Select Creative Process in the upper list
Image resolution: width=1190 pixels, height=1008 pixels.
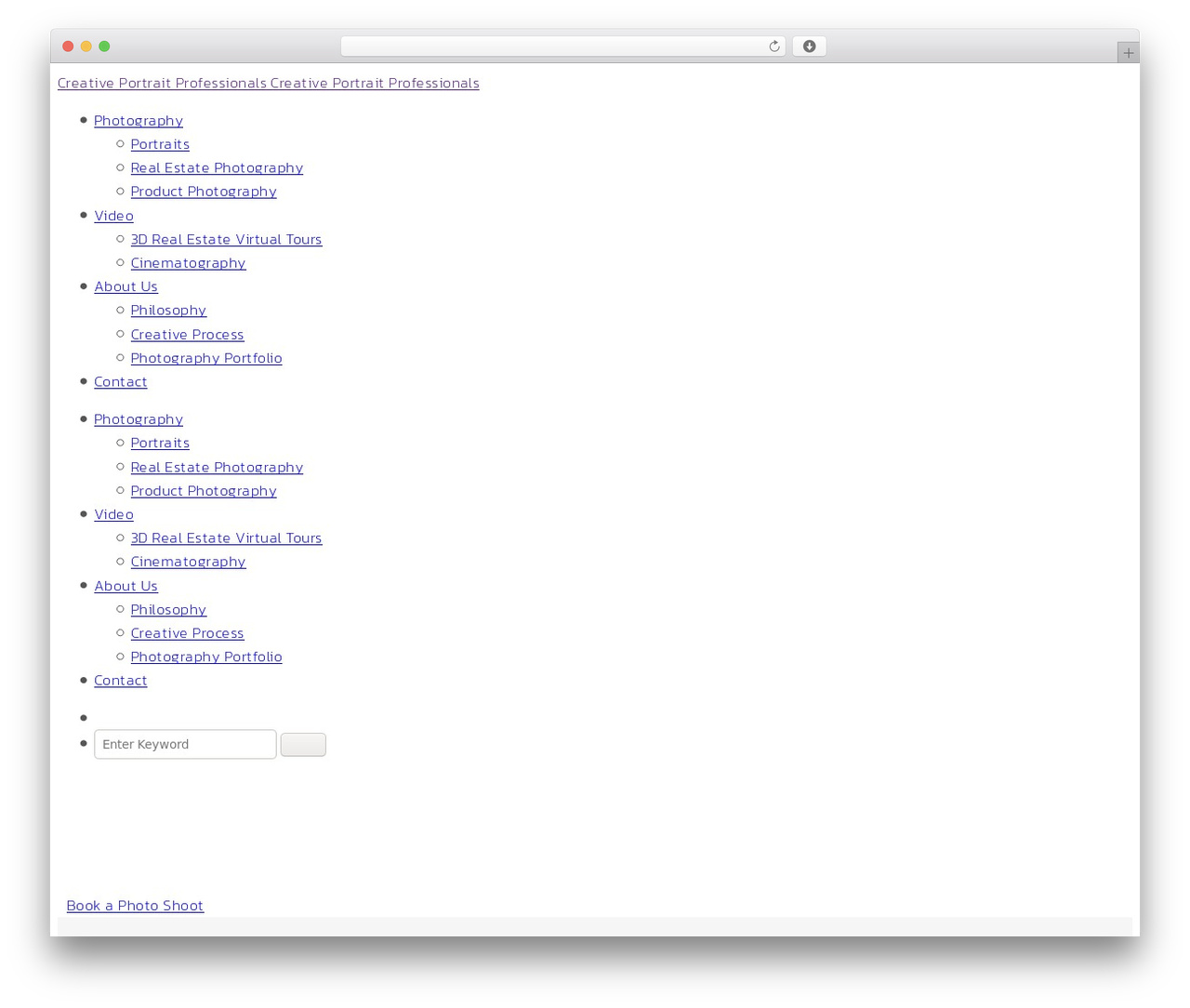pyautogui.click(x=187, y=335)
